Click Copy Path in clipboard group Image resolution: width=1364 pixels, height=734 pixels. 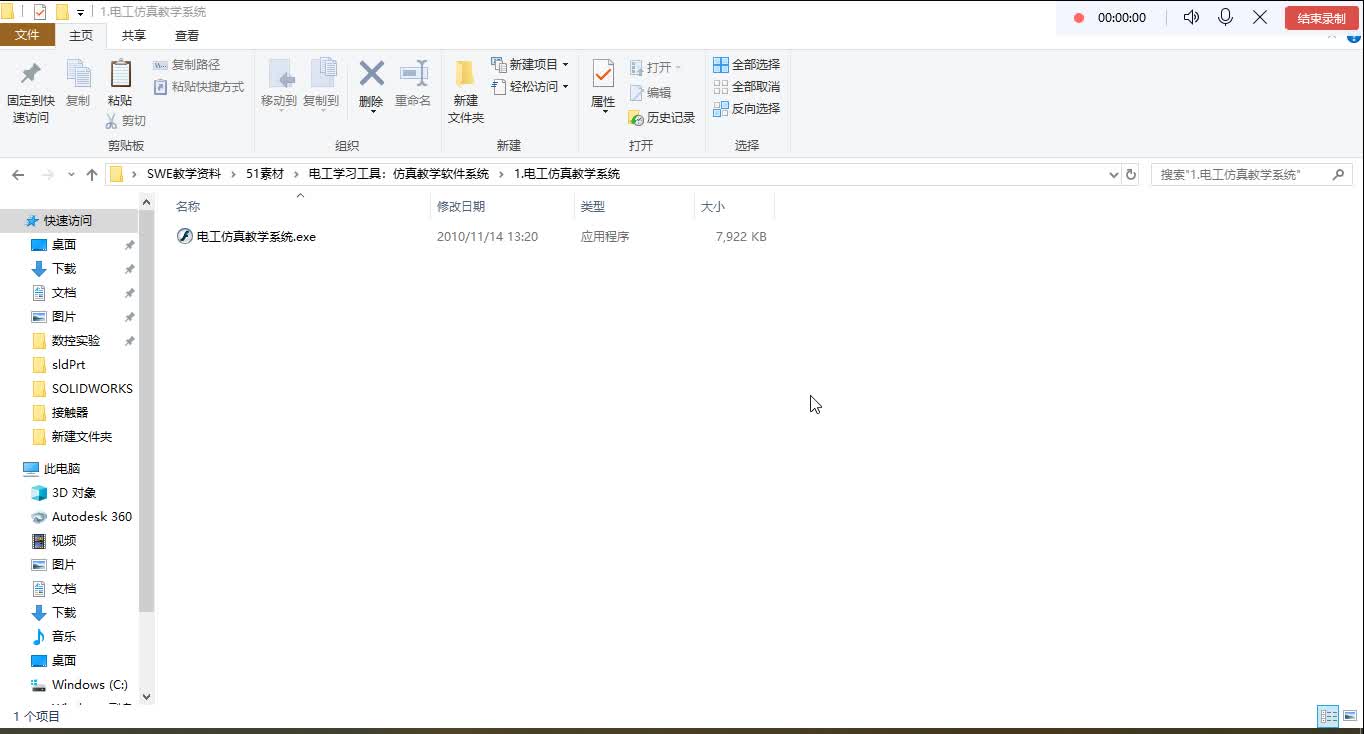click(x=187, y=64)
